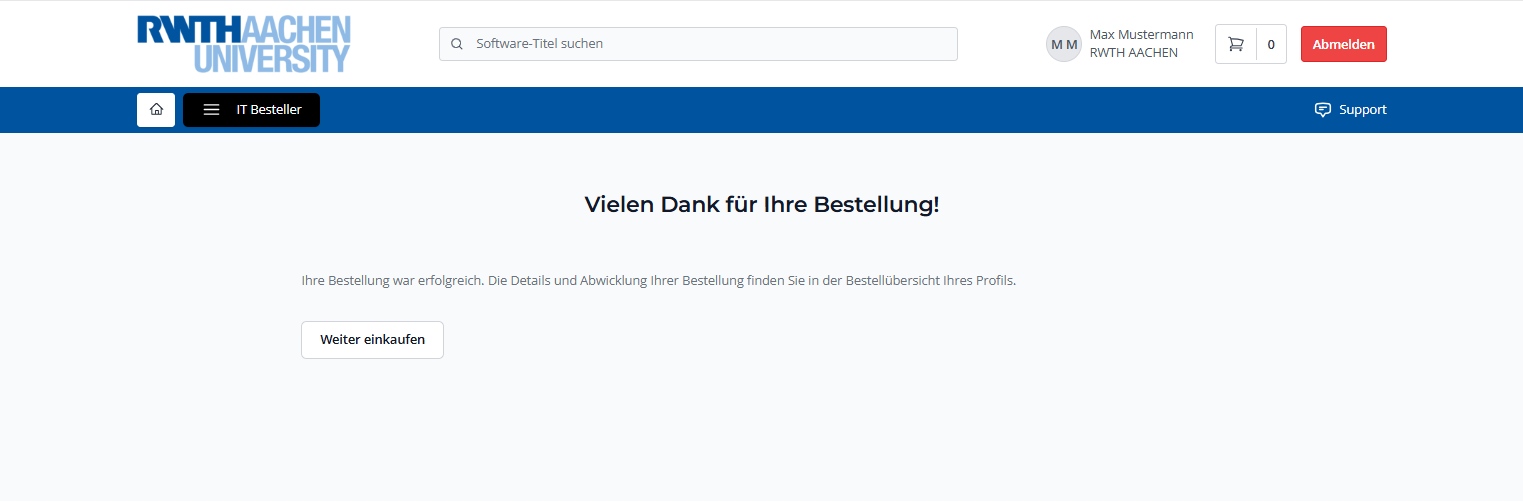Screen dimensions: 1523x502
Task: Click the order success message paragraph
Action: coord(658,281)
